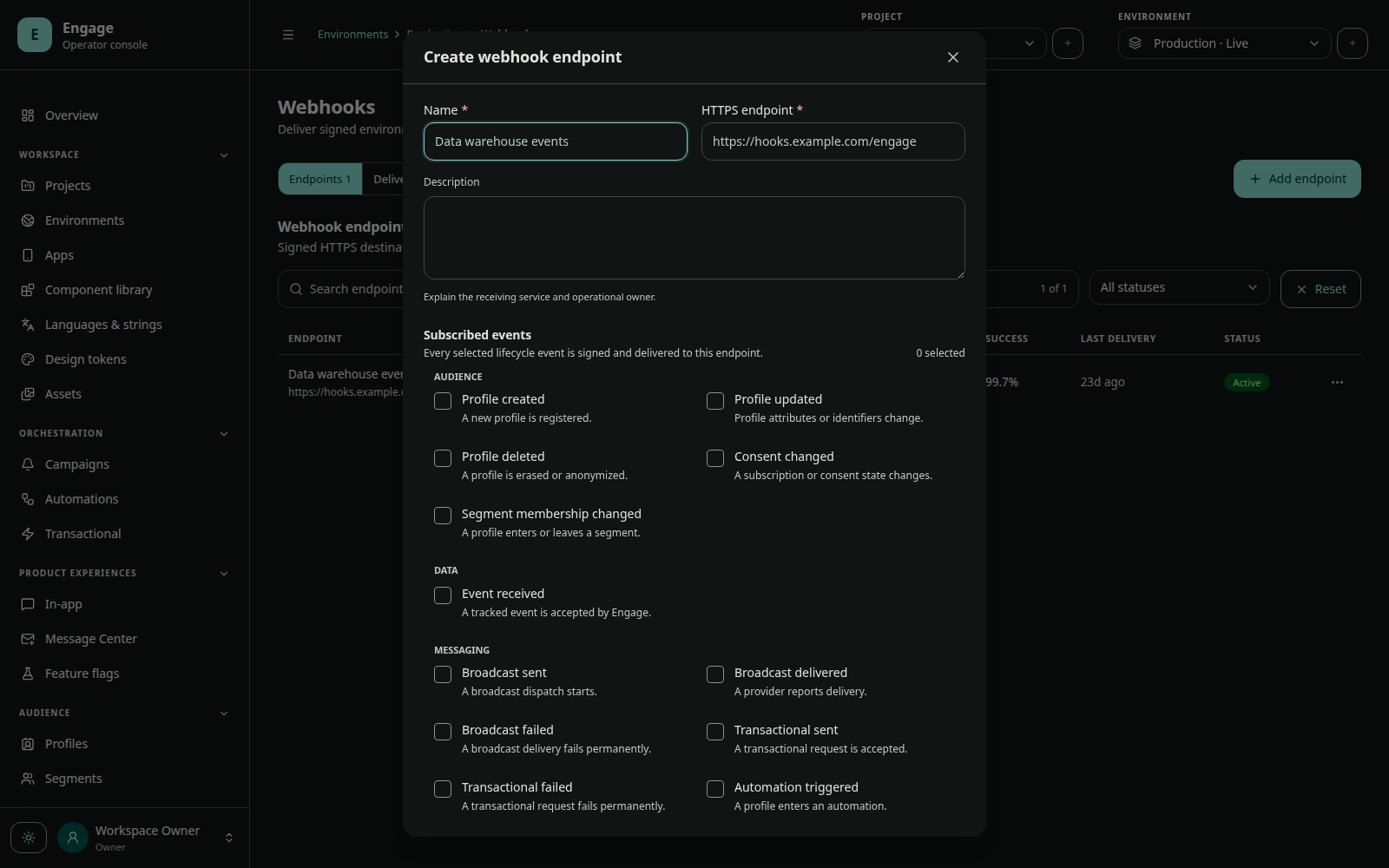This screenshot has width=1389, height=868.
Task: Open the Environment Production · Live dropdown
Action: (1224, 43)
